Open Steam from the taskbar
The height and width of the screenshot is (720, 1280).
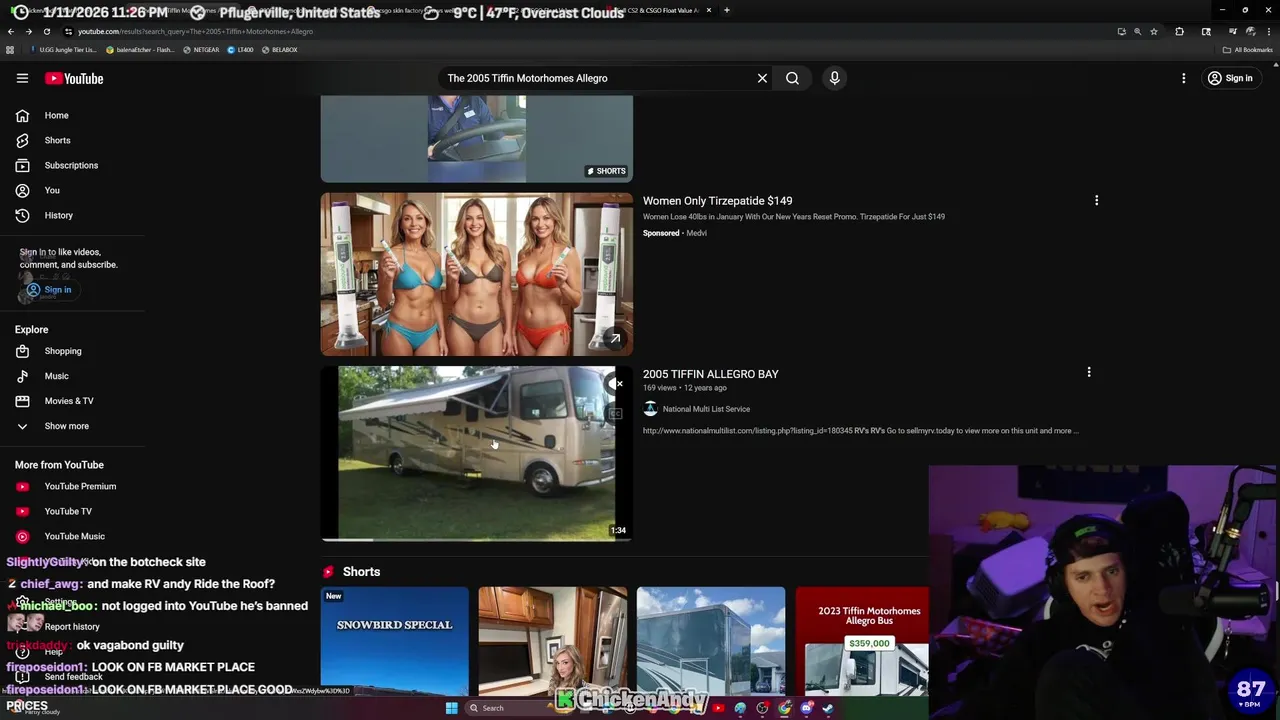(x=828, y=708)
